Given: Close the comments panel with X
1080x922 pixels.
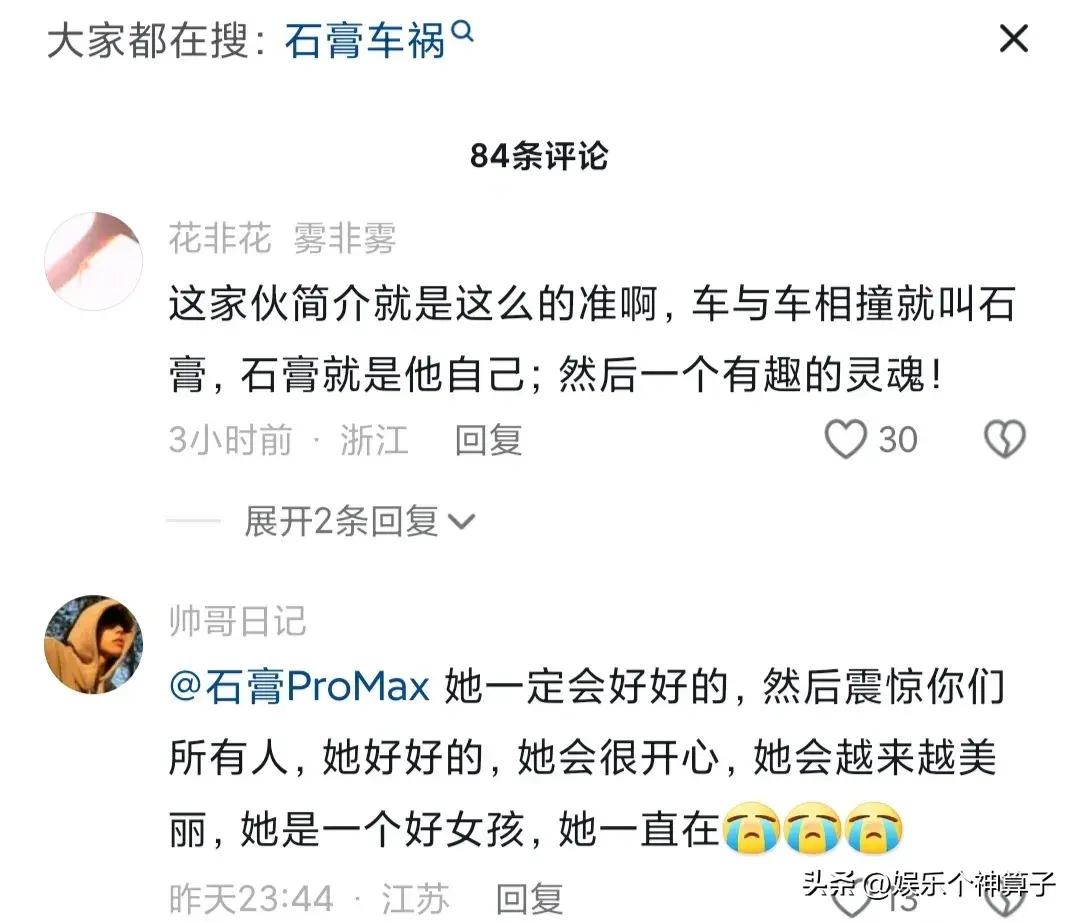Looking at the screenshot, I should click(1014, 39).
